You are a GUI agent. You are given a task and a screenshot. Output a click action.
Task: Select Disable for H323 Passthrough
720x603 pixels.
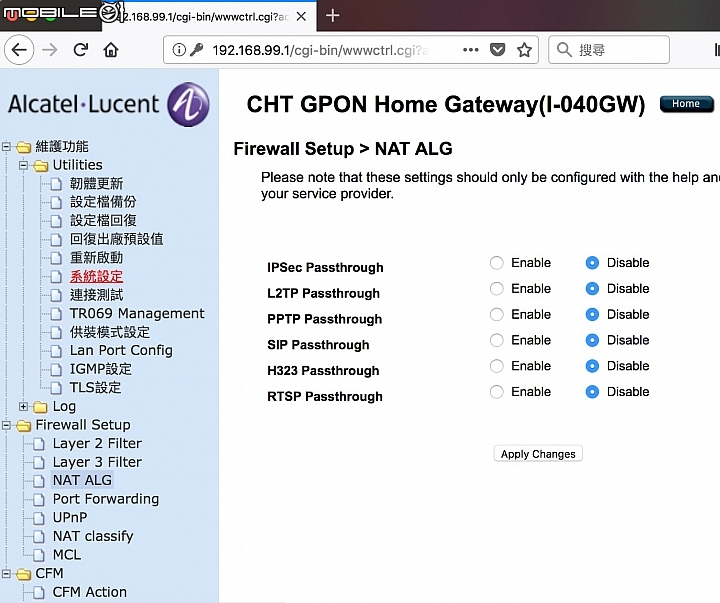[x=592, y=366]
